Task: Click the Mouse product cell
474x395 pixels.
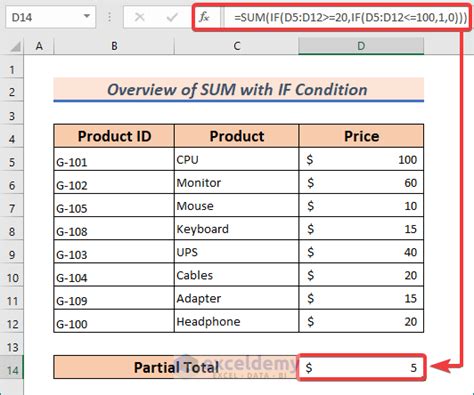Action: pos(237,206)
